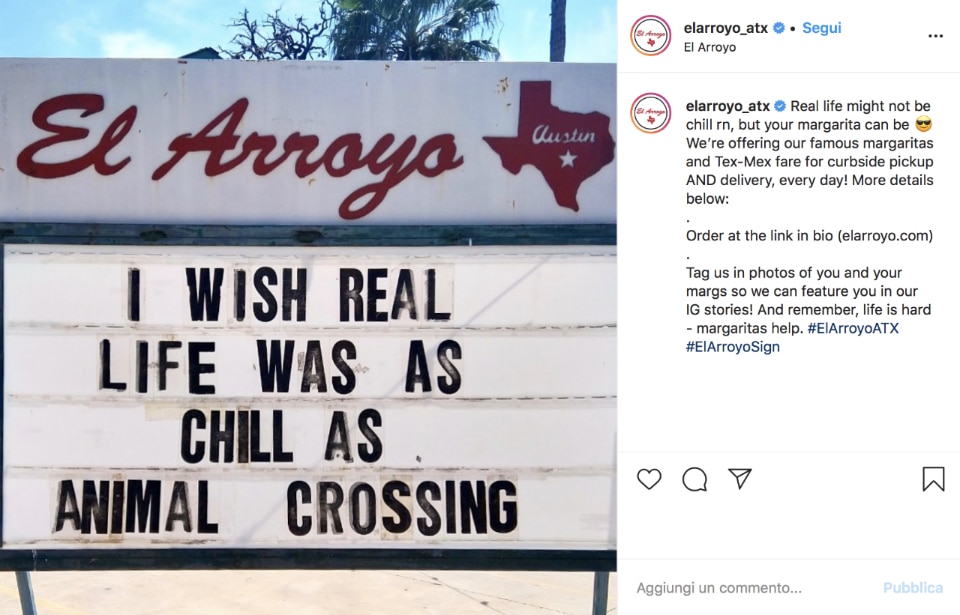Click verified badge in the caption
The image size is (960, 615).
780,106
